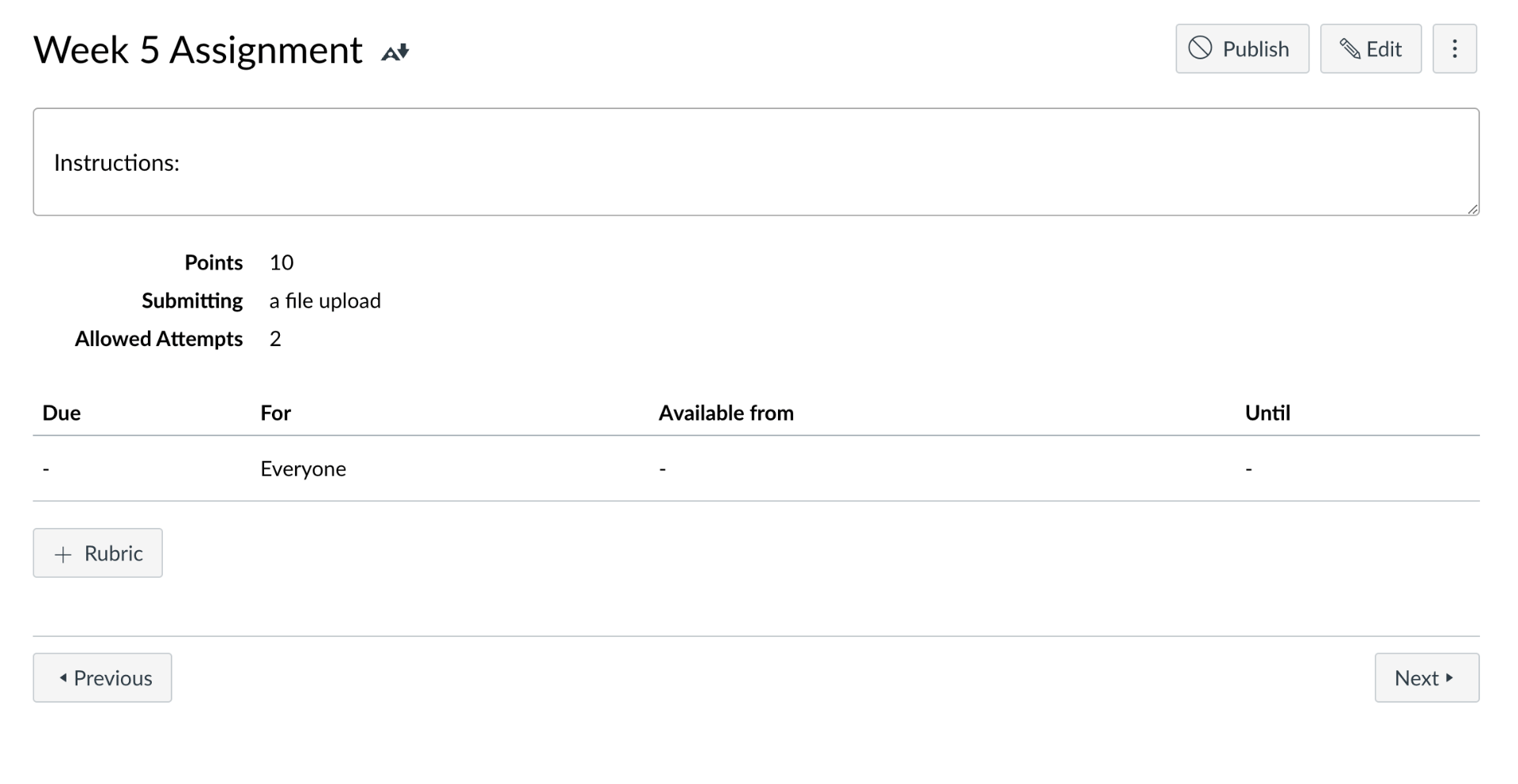This screenshot has height=784, width=1518.
Task: Select the Everyone row in the dates table
Action: tap(303, 468)
